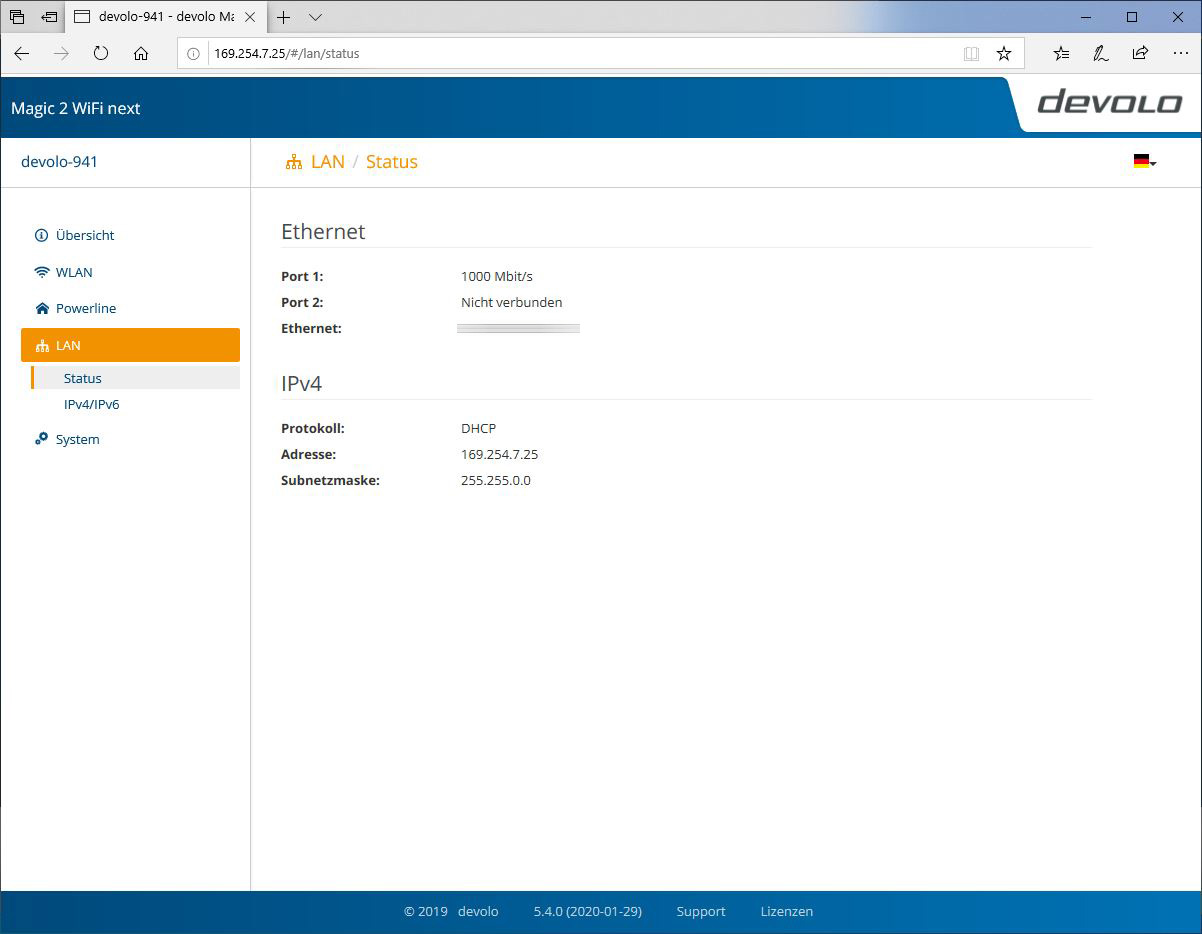
Task: Click the set tabs aside icon
Action: point(49,17)
